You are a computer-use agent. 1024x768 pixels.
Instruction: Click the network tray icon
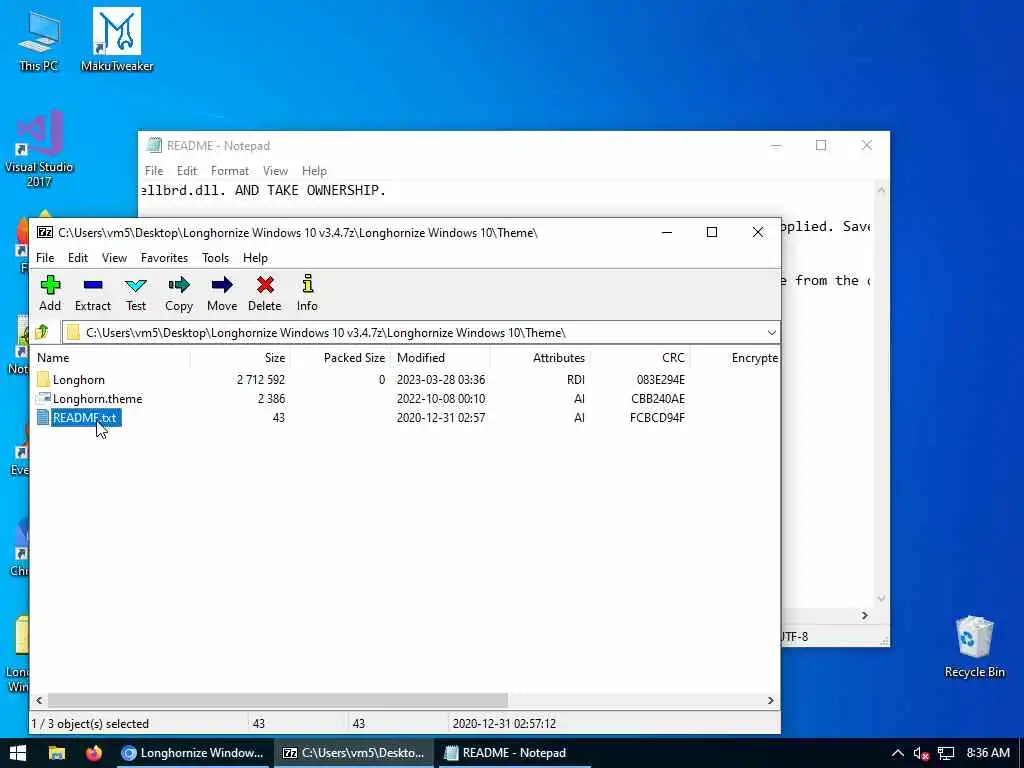(946, 754)
